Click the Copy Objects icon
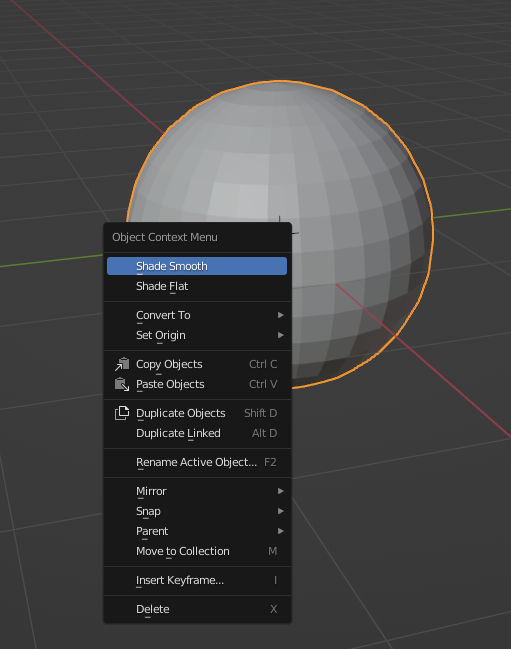 coord(122,364)
